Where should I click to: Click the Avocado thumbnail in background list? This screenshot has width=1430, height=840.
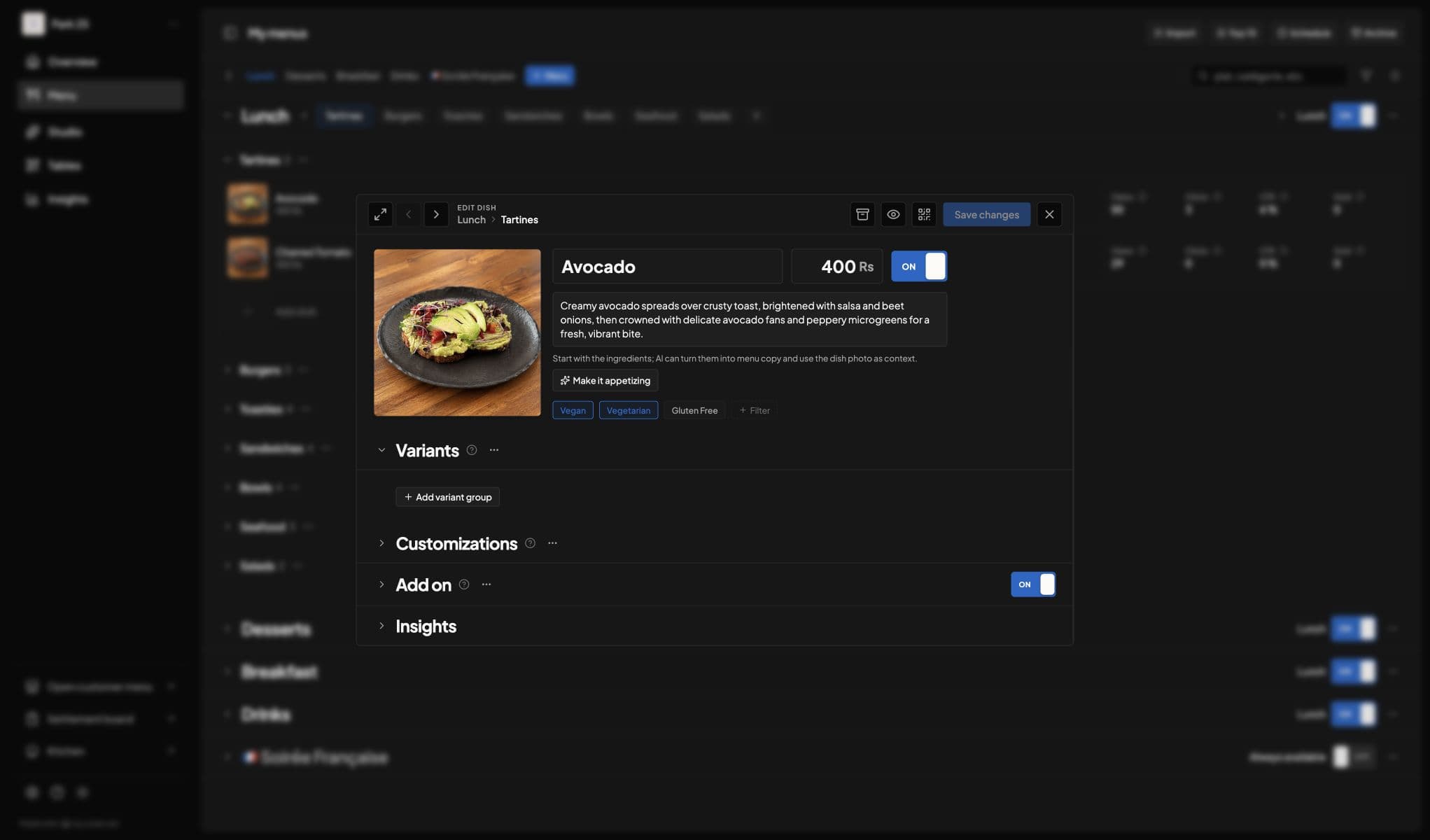click(x=247, y=204)
